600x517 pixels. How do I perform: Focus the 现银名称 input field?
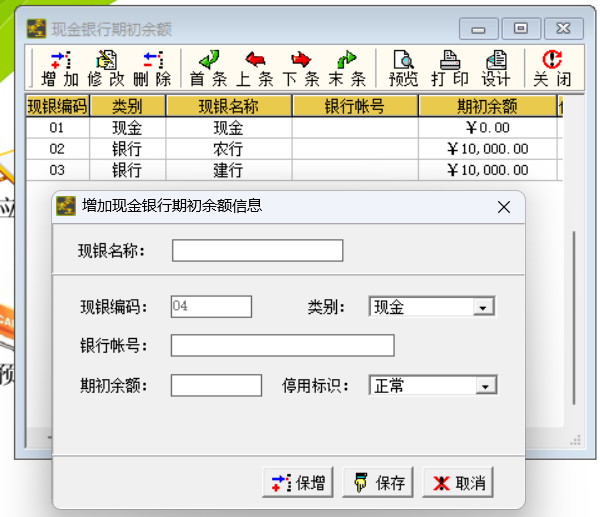click(x=258, y=251)
